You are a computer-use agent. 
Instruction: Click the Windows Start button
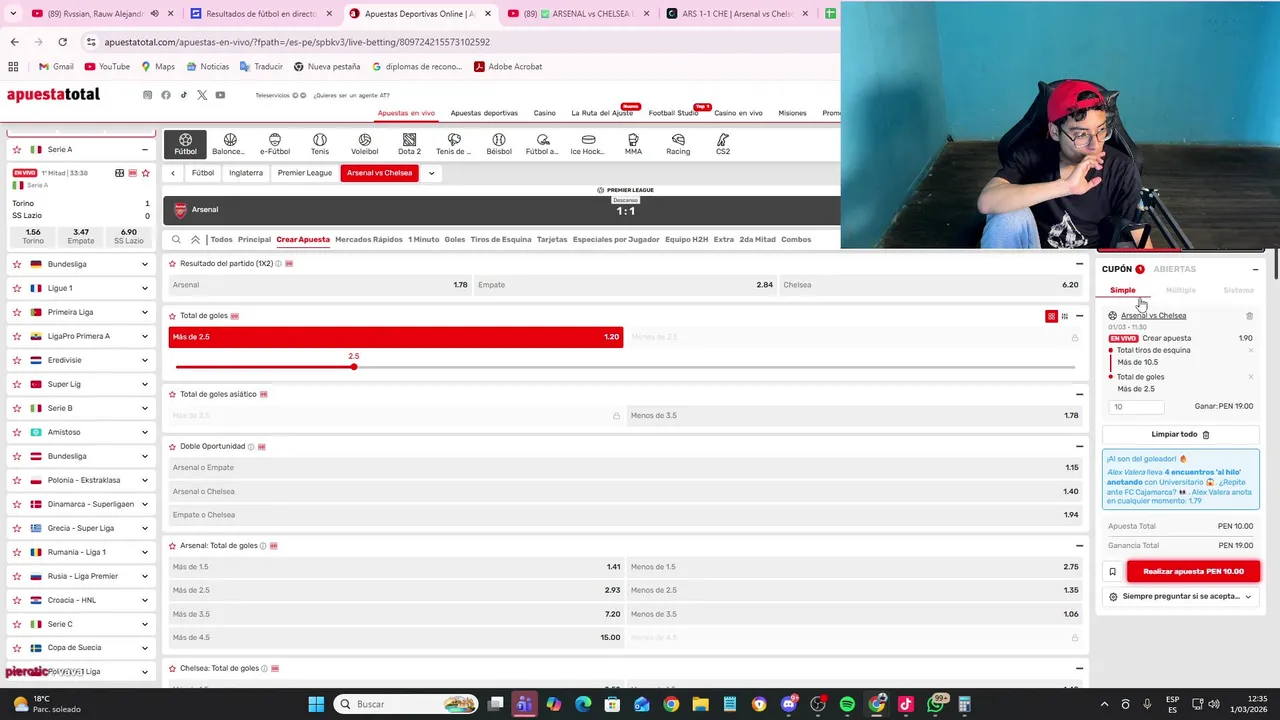(x=316, y=704)
